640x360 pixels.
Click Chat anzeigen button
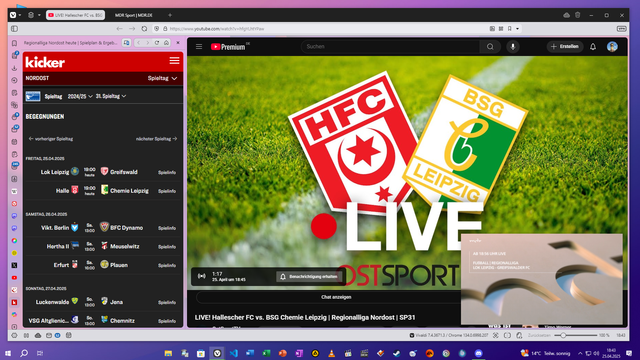tap(336, 297)
